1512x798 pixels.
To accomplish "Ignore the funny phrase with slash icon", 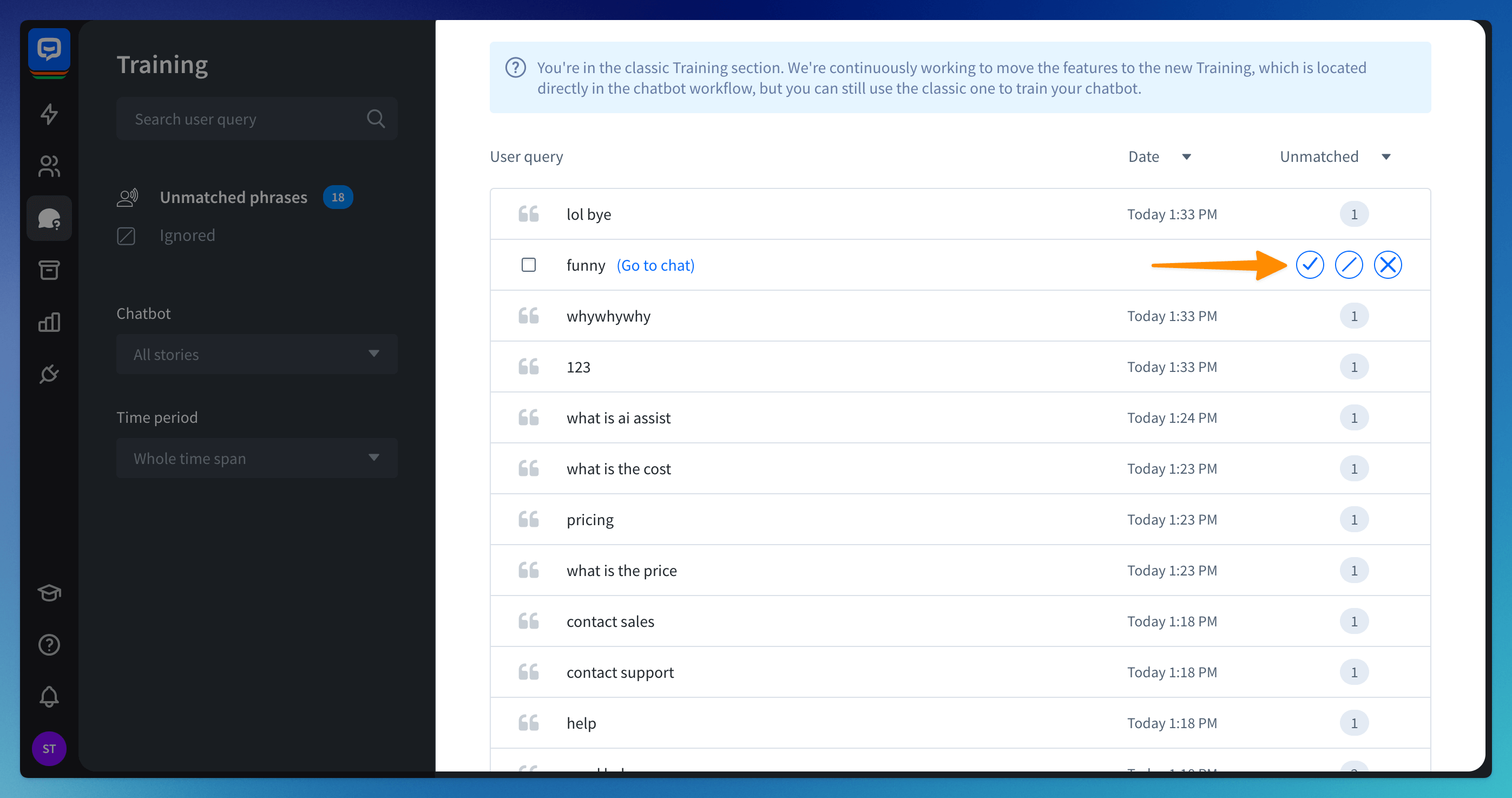I will pos(1348,265).
